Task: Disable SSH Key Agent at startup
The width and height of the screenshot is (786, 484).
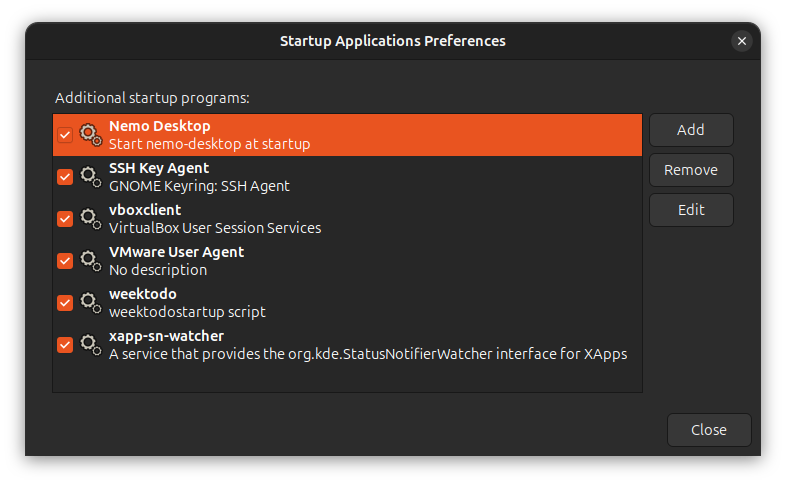Action: (x=65, y=177)
